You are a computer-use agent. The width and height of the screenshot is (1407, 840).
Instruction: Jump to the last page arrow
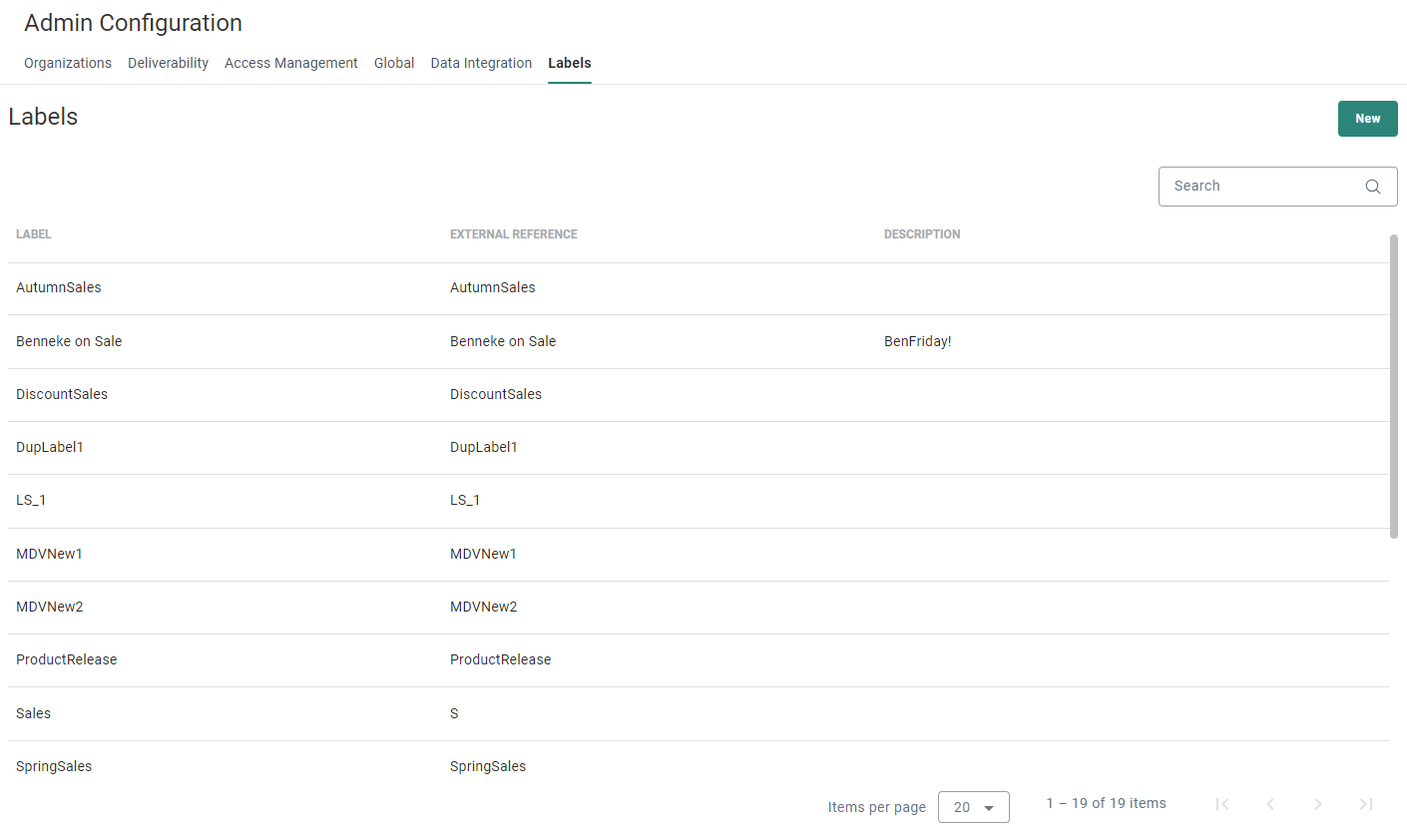[1365, 804]
